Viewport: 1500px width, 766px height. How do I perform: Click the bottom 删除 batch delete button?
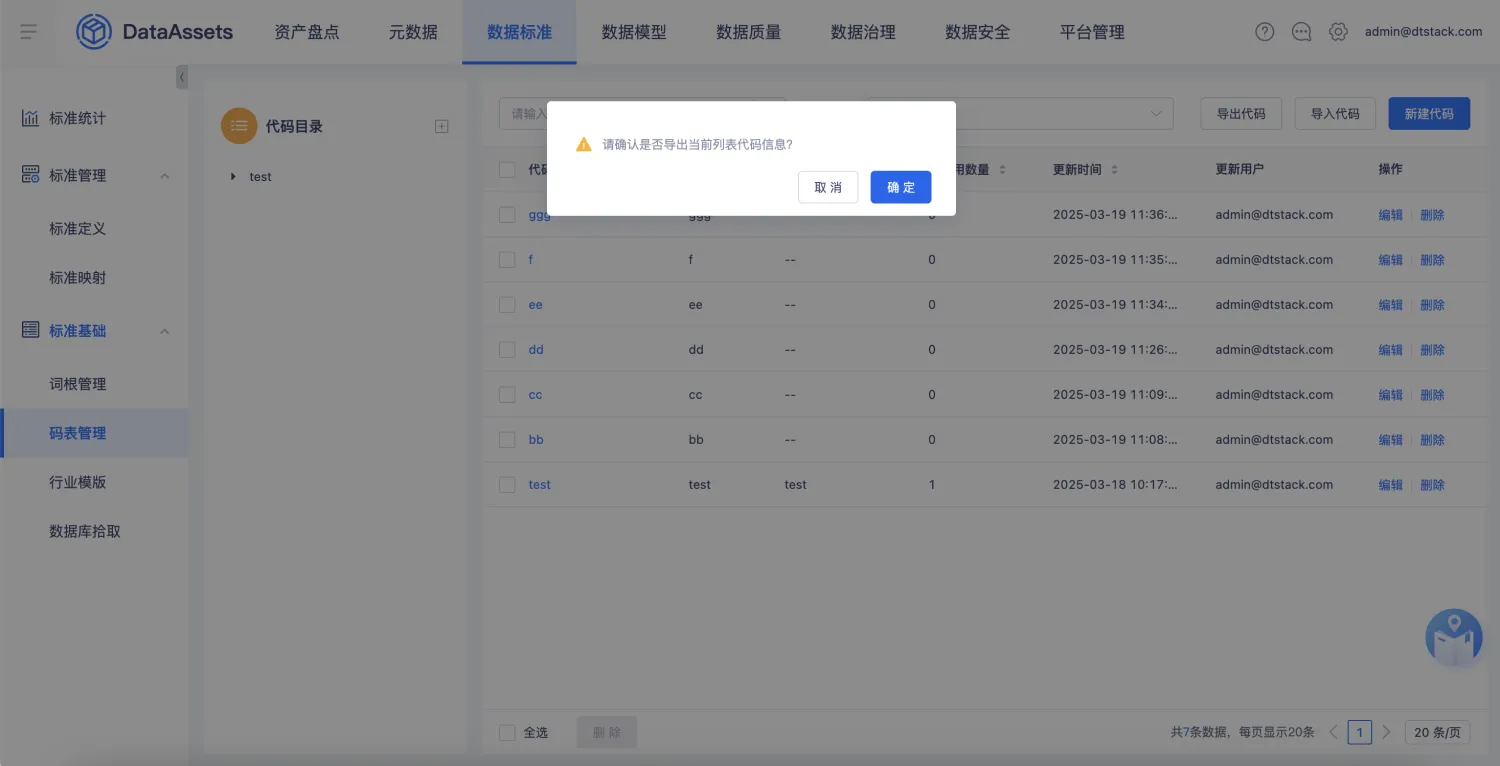click(x=607, y=732)
